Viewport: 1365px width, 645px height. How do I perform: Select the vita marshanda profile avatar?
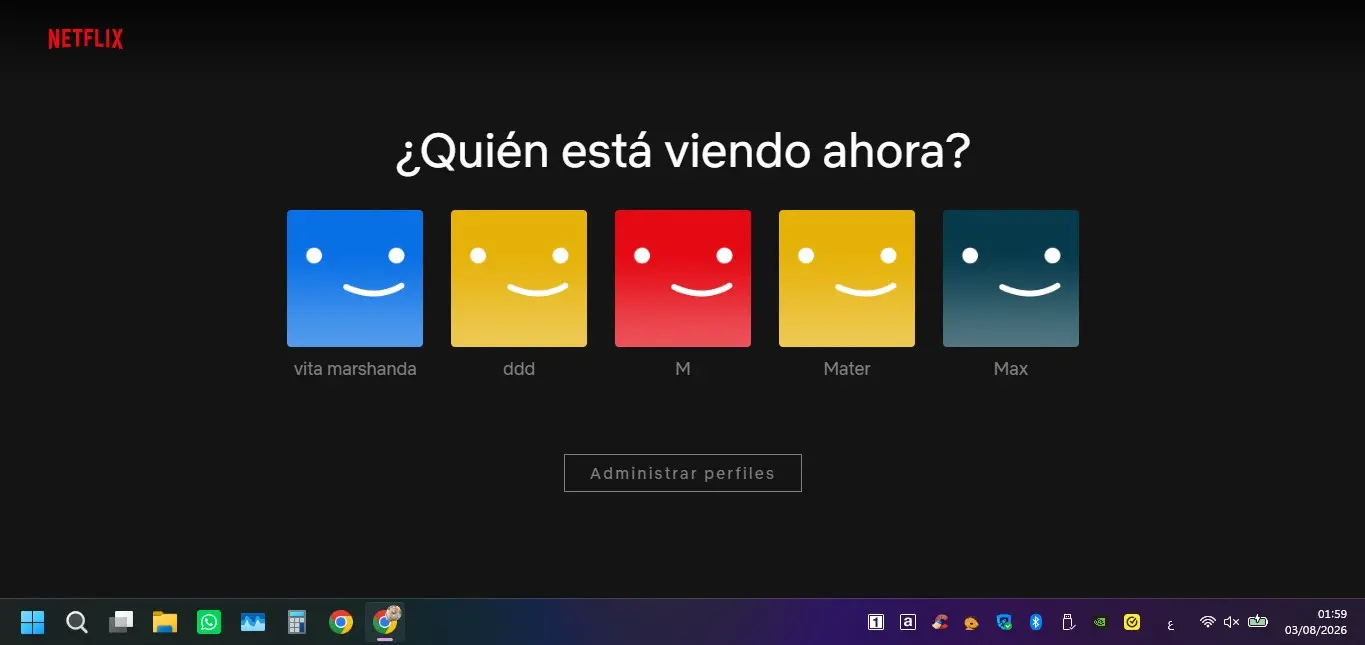click(355, 278)
